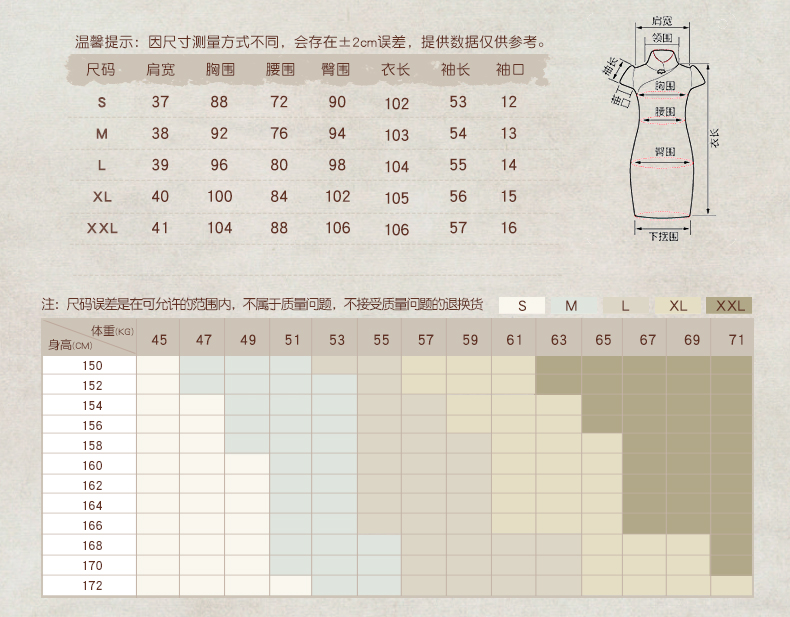790x617 pixels.
Task: Click the 体重/身高 corner header cell
Action: 90,338
